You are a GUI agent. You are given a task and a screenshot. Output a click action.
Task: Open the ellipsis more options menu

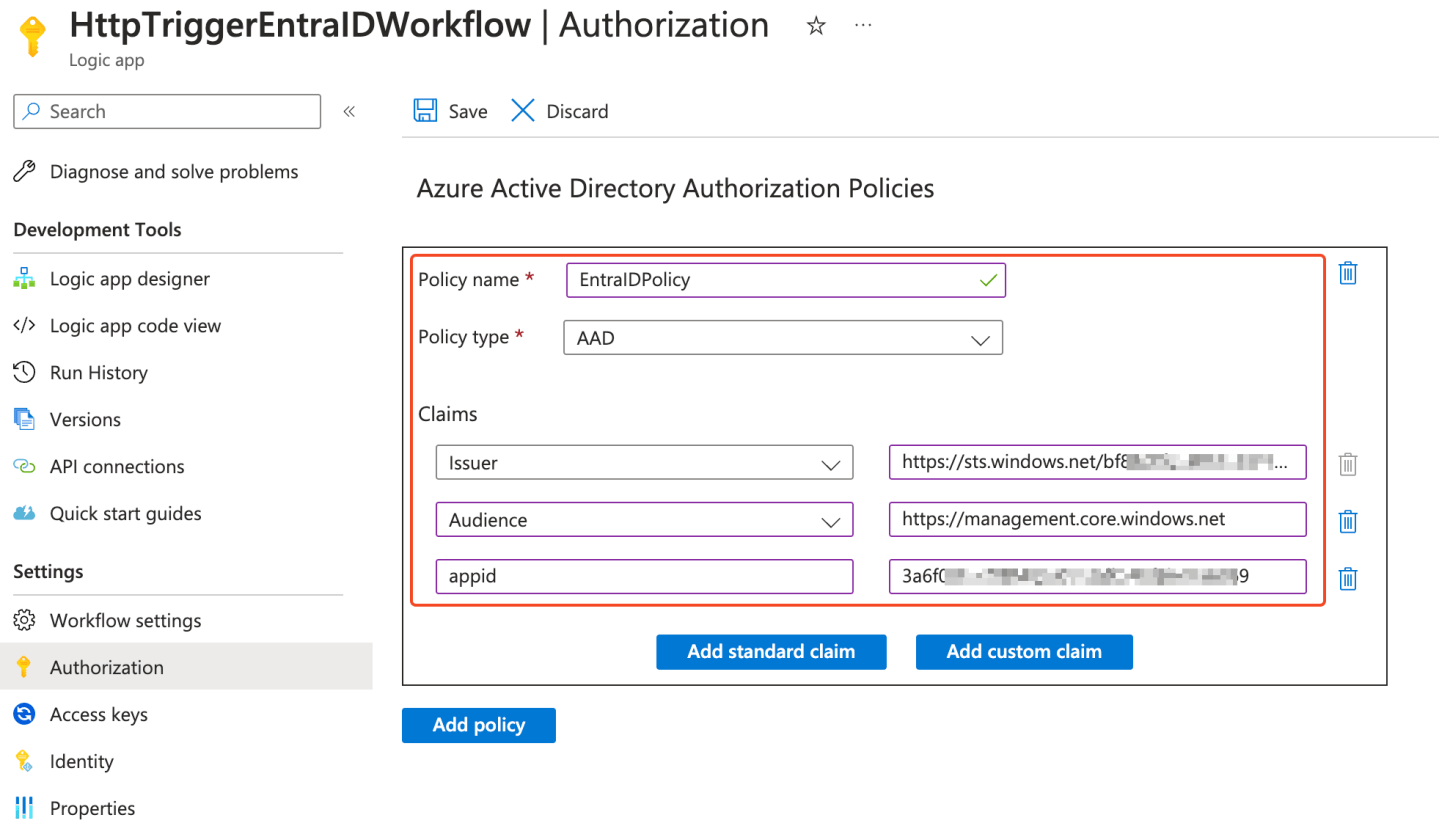[864, 26]
